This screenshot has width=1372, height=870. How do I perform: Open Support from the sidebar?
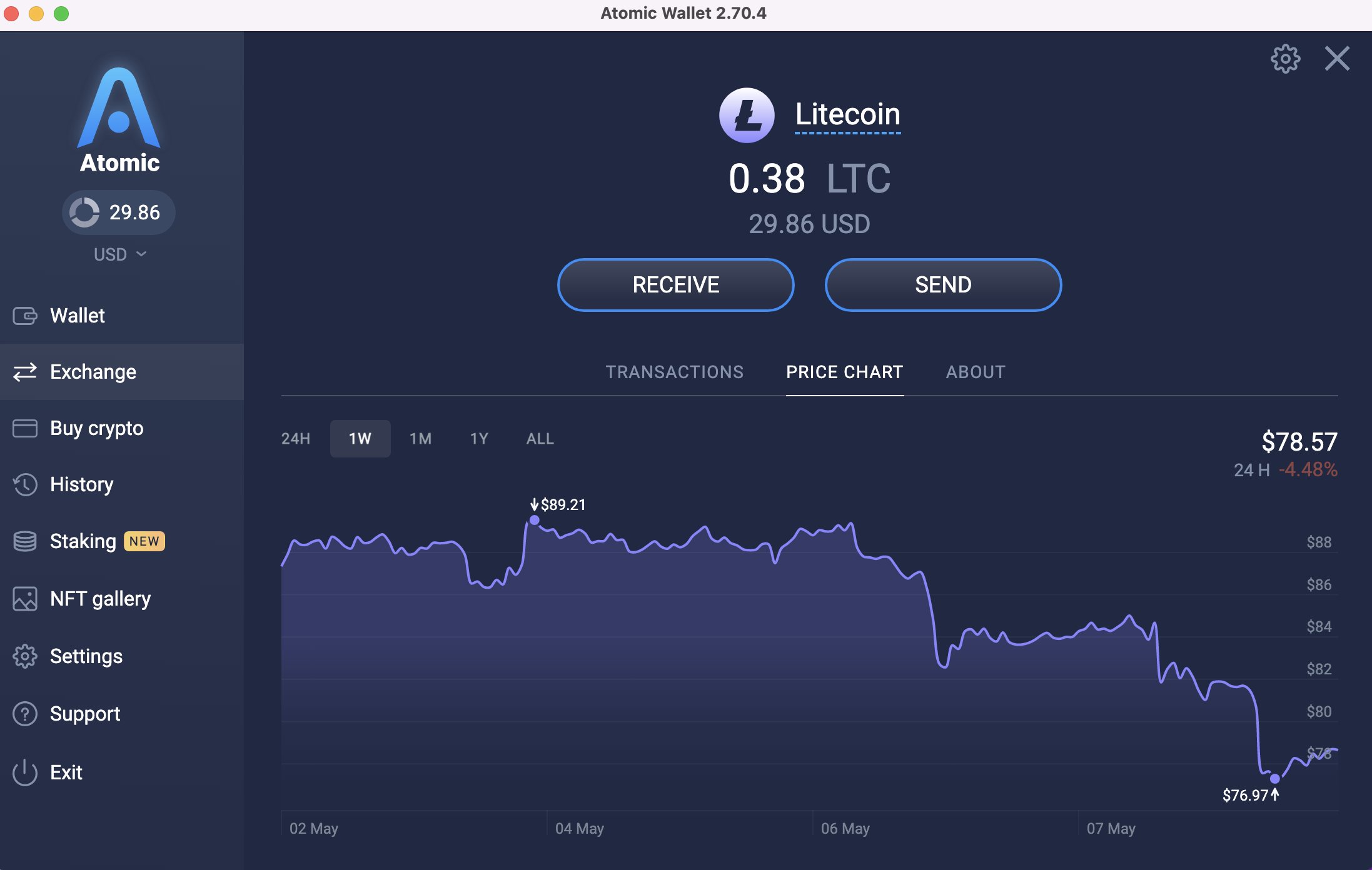(85, 713)
